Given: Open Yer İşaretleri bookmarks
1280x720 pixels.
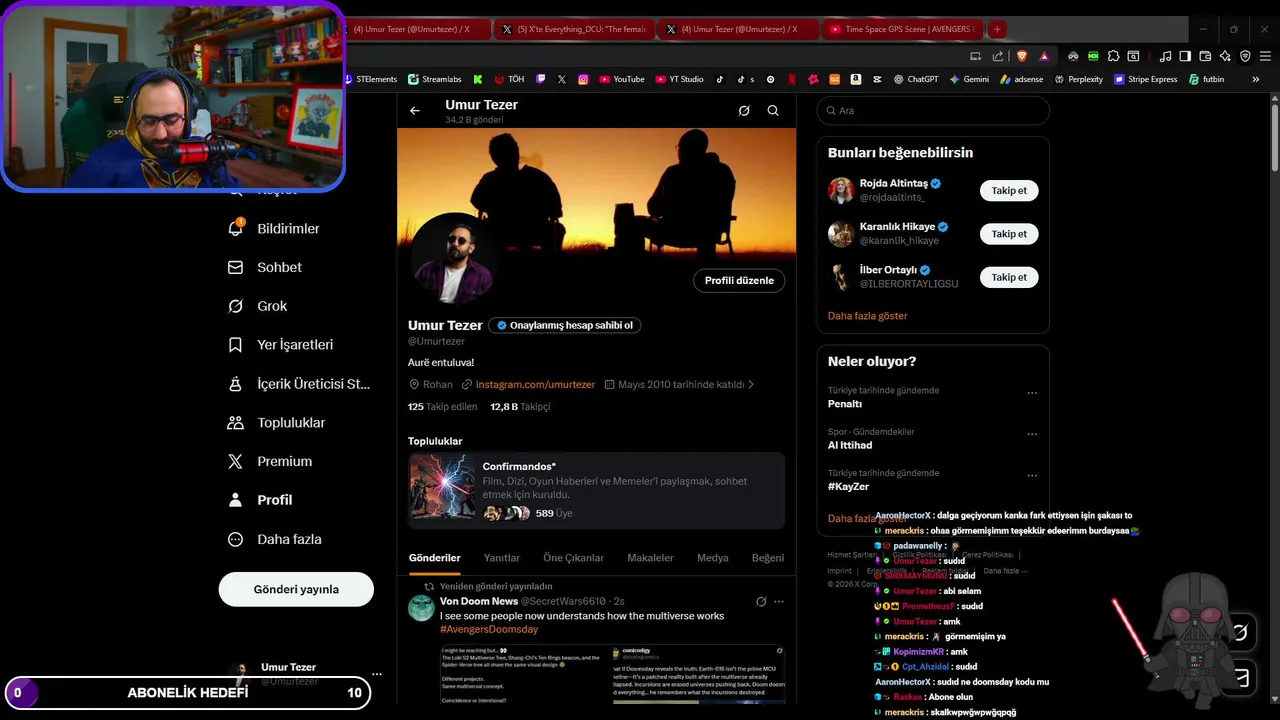Looking at the screenshot, I should tap(280, 344).
